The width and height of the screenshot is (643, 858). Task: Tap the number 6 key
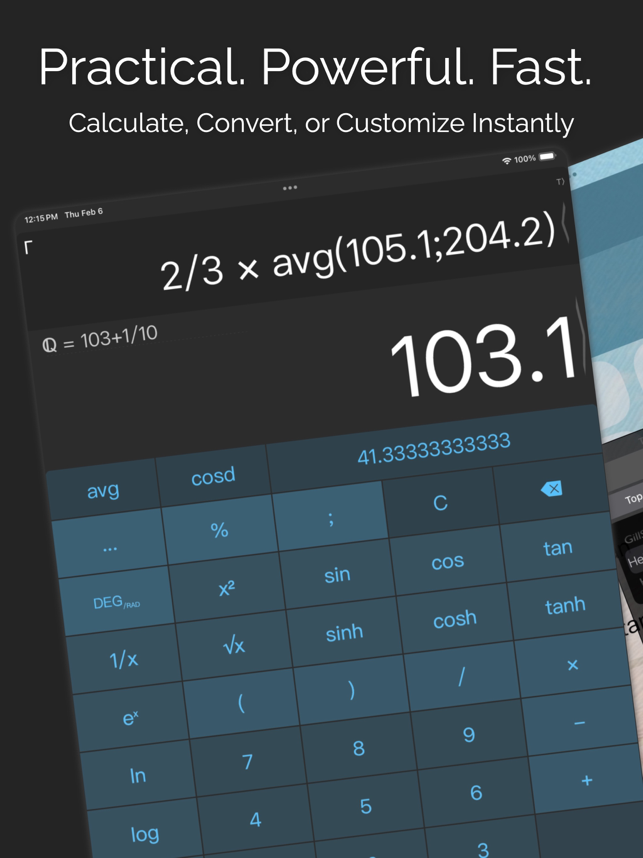coord(476,792)
